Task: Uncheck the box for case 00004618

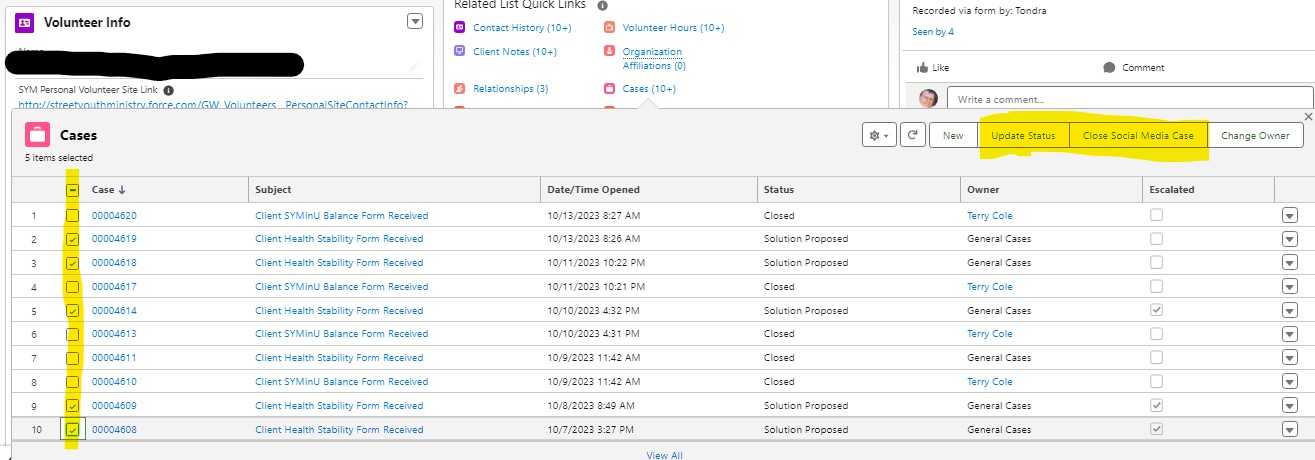Action: [72, 263]
